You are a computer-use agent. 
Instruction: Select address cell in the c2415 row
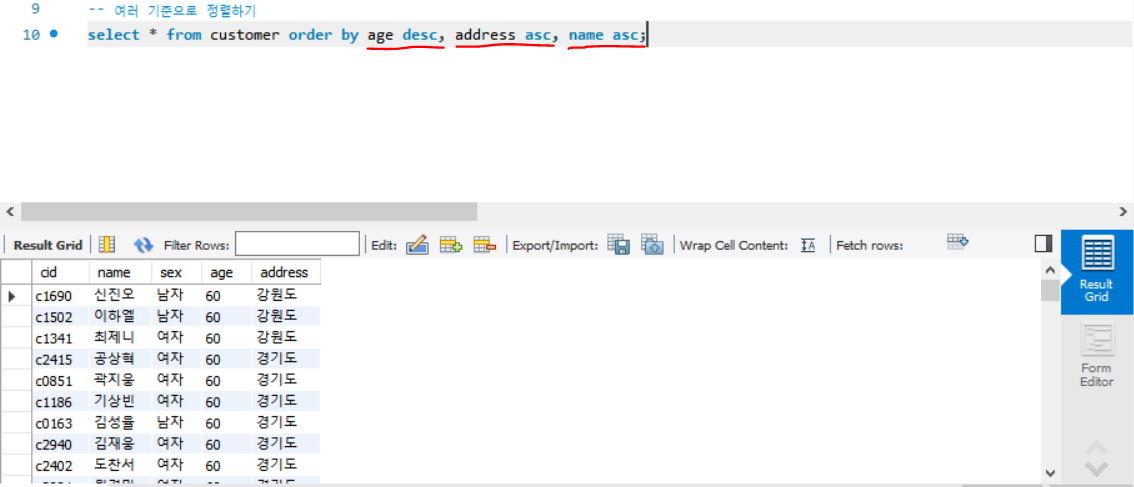(286, 359)
